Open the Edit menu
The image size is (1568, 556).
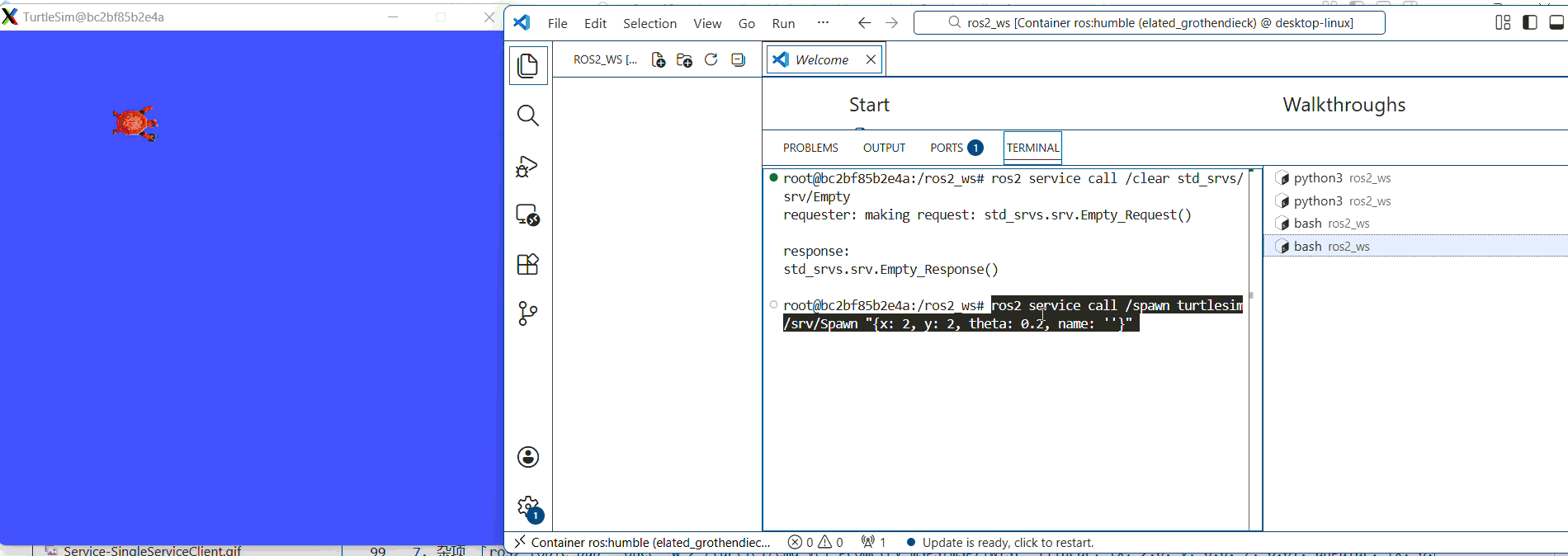595,23
